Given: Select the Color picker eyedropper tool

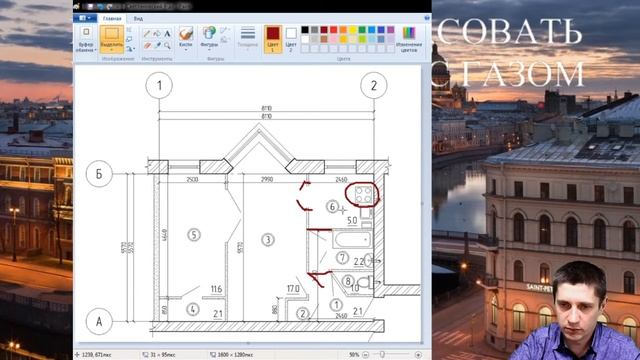Looking at the screenshot, I should [x=158, y=45].
